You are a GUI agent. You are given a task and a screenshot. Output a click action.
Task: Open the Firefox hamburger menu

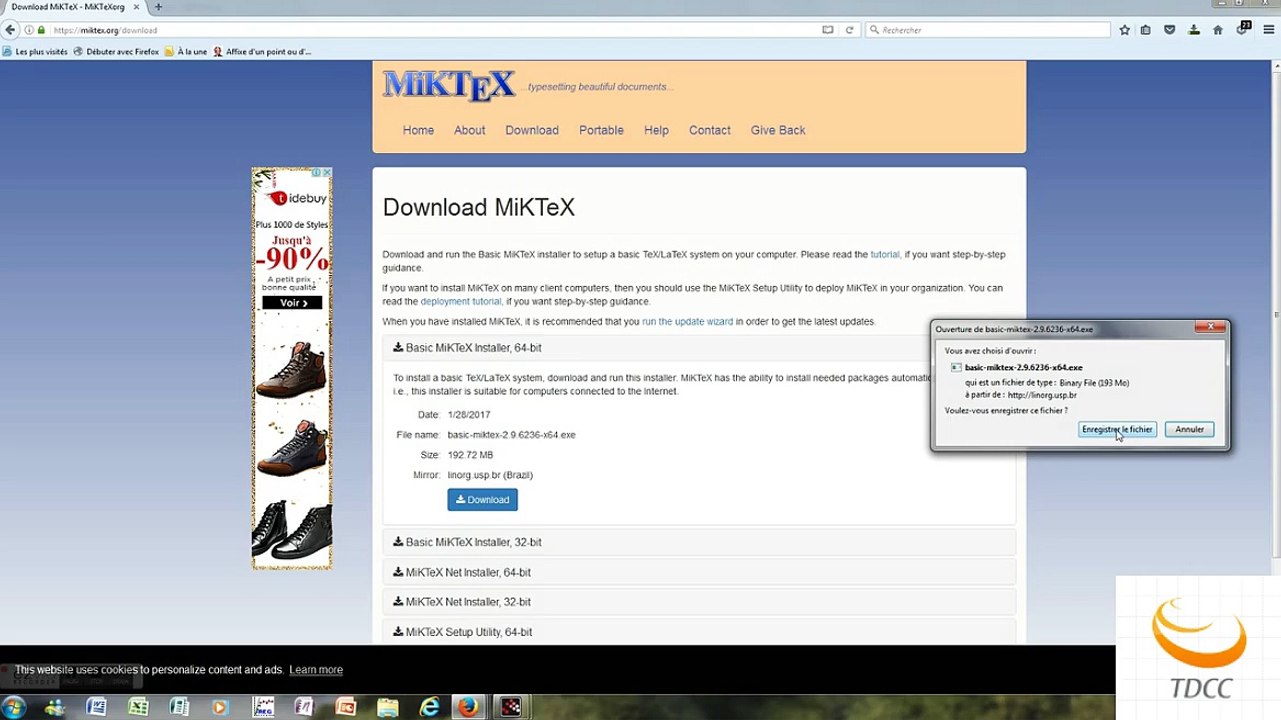point(1268,30)
